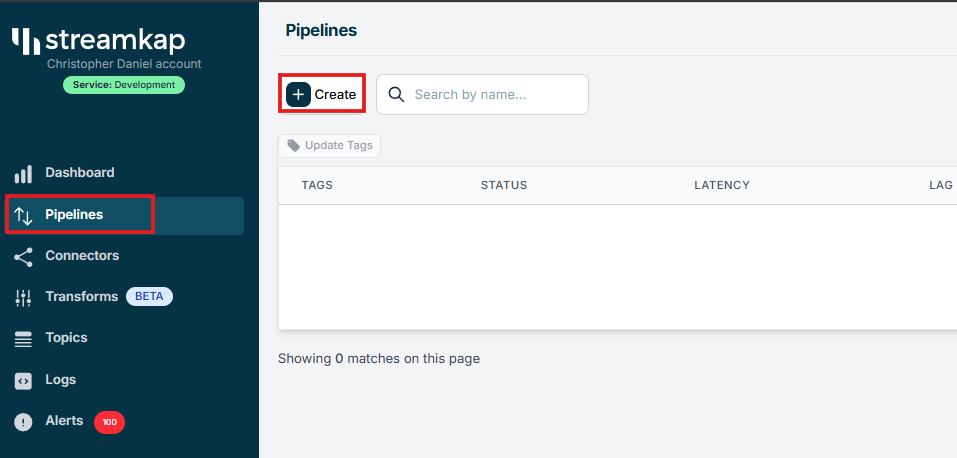
Task: Open the Logs page
Action: point(60,380)
